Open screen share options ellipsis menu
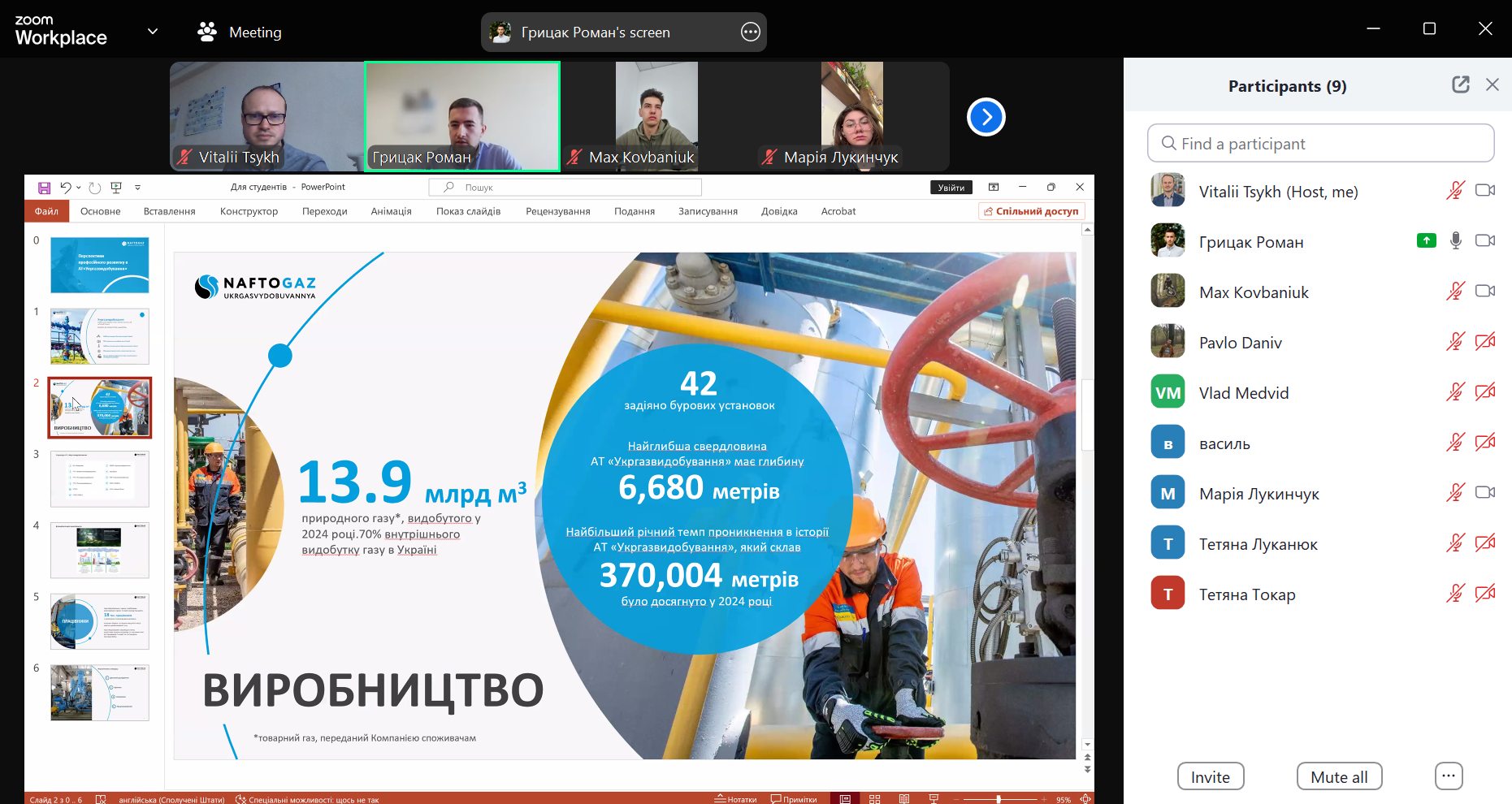 click(750, 32)
